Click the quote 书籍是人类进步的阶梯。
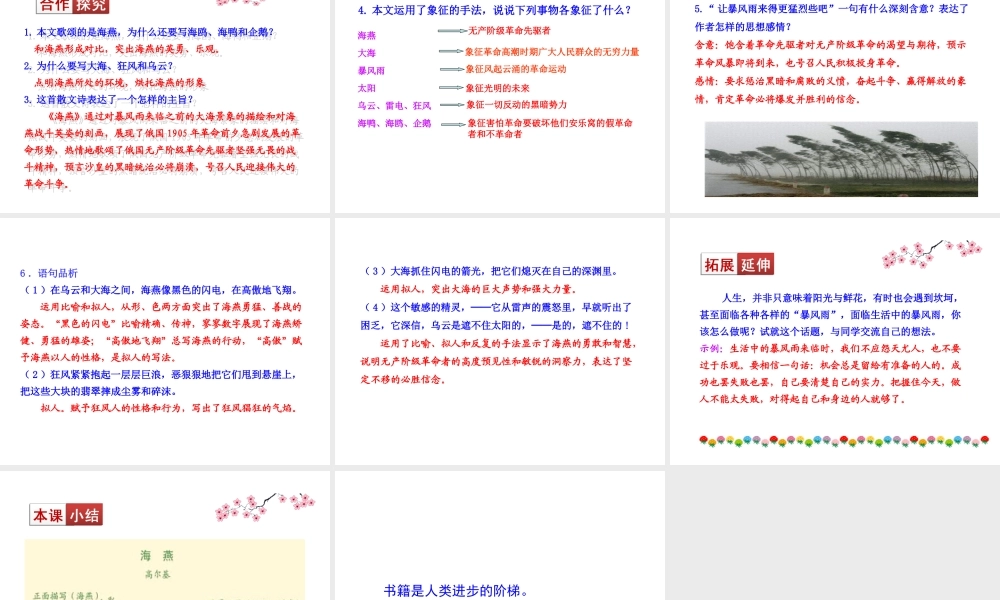 coord(456,591)
